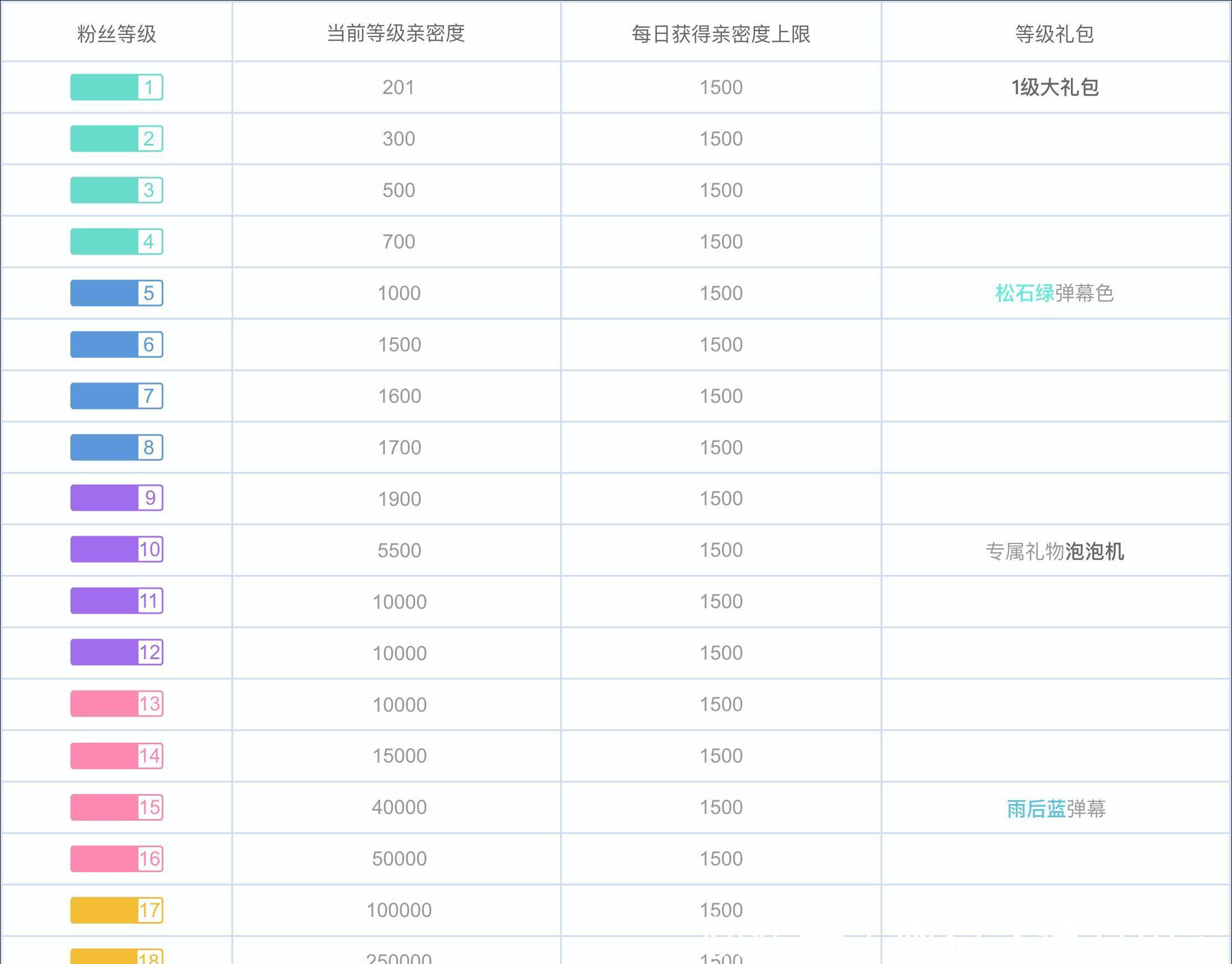Click the 每日获得亲密度上限 column header
The width and height of the screenshot is (1232, 964).
pyautogui.click(x=721, y=34)
